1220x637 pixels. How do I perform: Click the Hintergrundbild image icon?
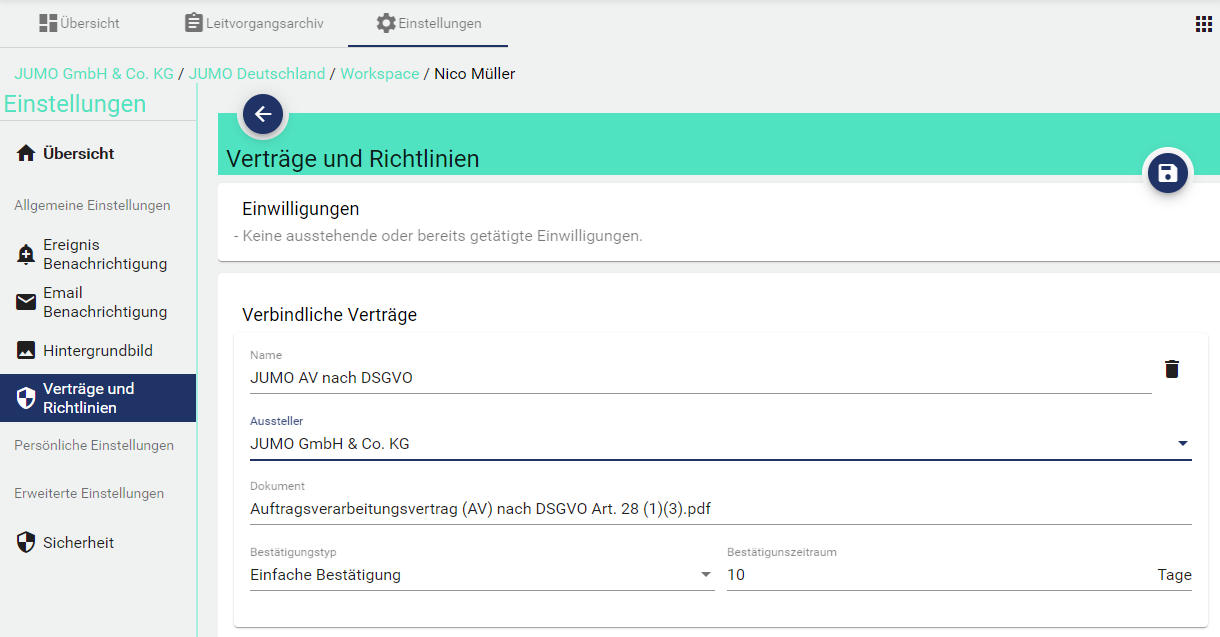pyautogui.click(x=26, y=351)
